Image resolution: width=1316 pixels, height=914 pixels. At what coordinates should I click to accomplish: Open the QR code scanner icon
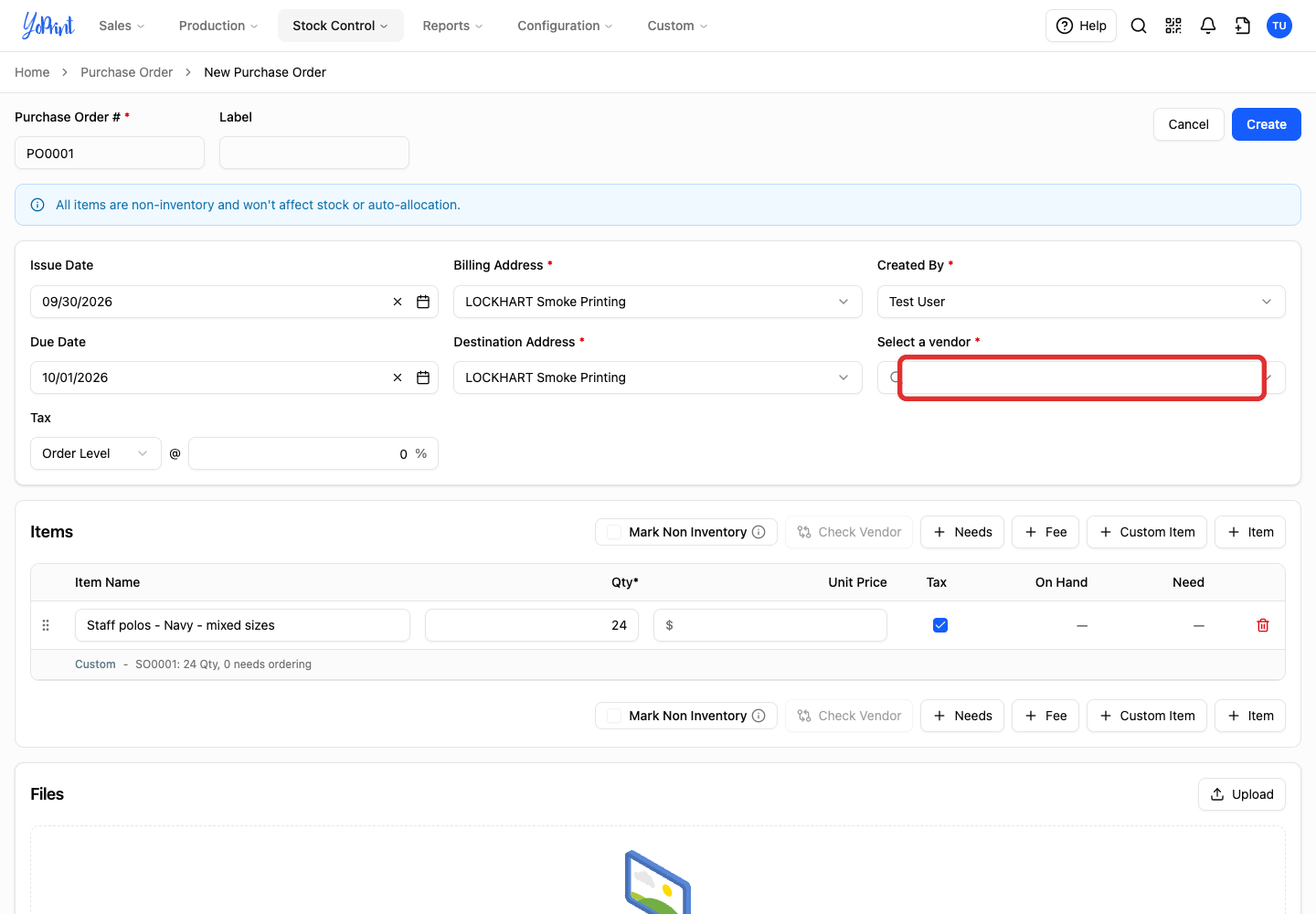[x=1173, y=26]
